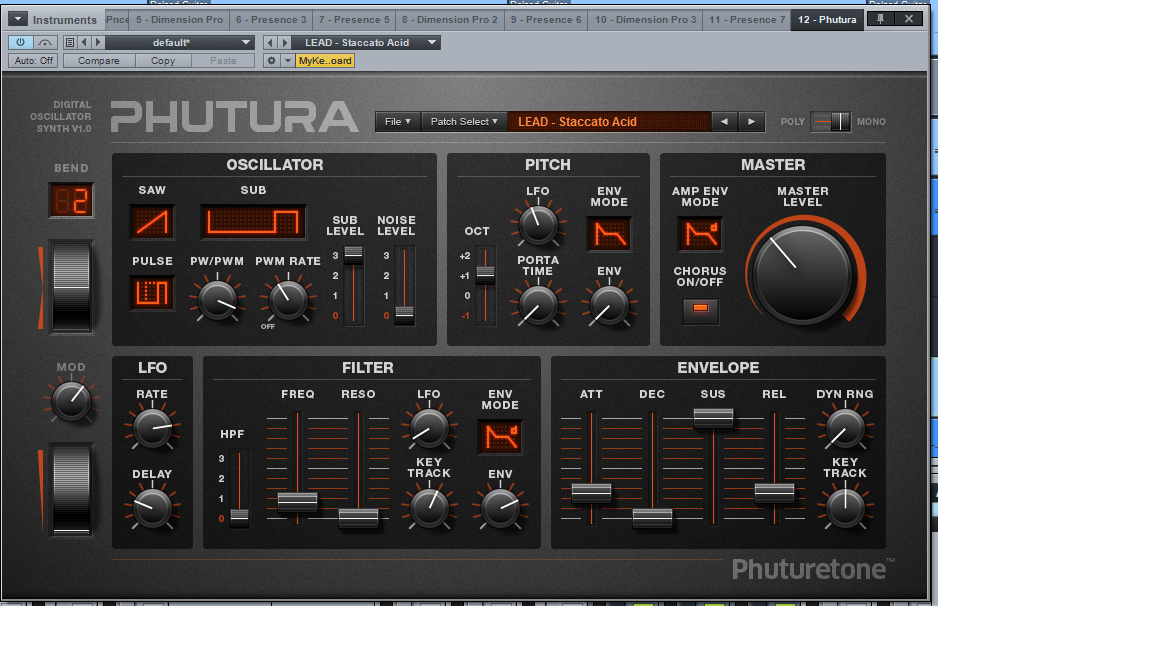Click the pitch bend wheel

click(71, 287)
